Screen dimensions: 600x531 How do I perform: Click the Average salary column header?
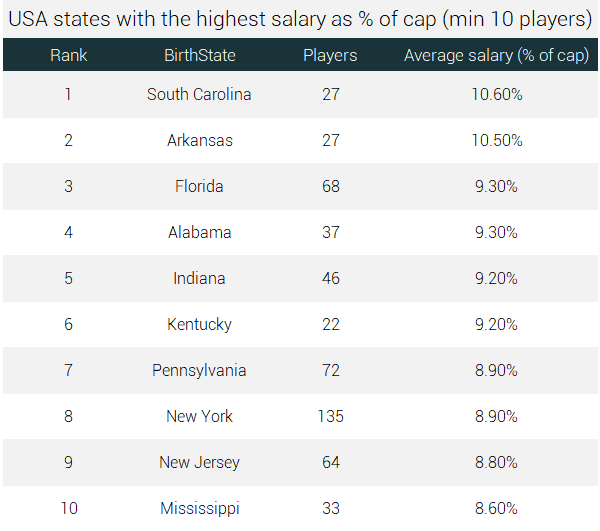click(x=496, y=55)
